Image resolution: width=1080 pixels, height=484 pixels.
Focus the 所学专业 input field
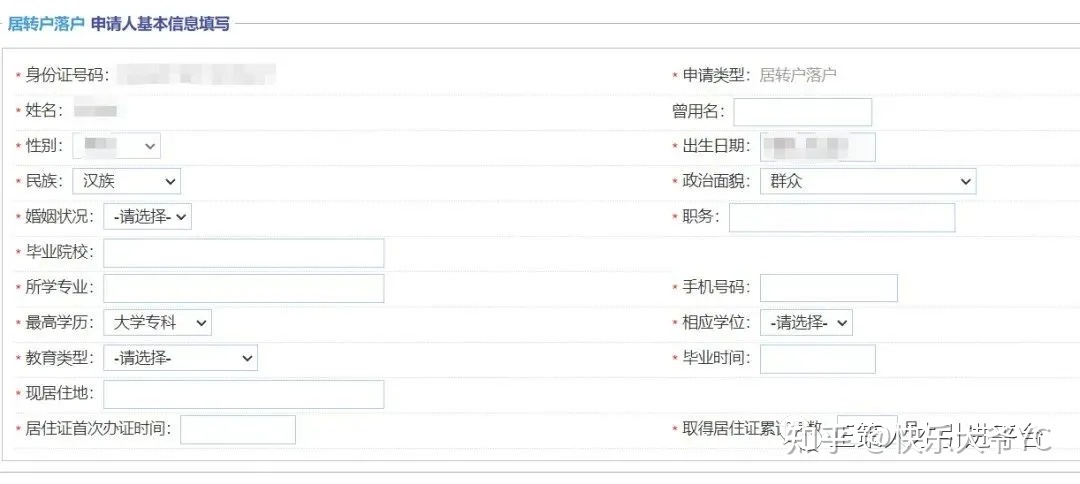point(244,288)
